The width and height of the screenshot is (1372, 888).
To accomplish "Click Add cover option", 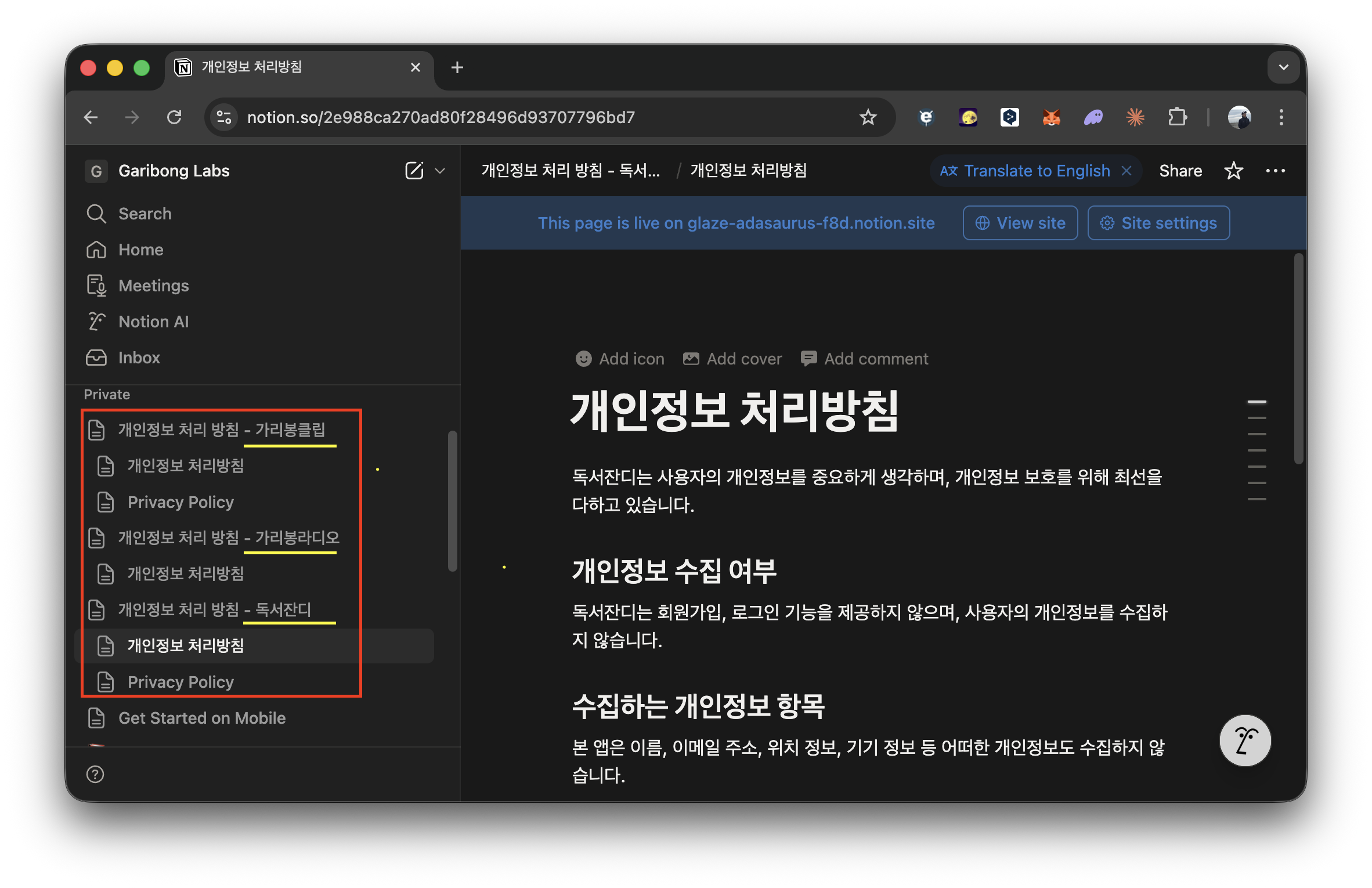I will pyautogui.click(x=732, y=359).
